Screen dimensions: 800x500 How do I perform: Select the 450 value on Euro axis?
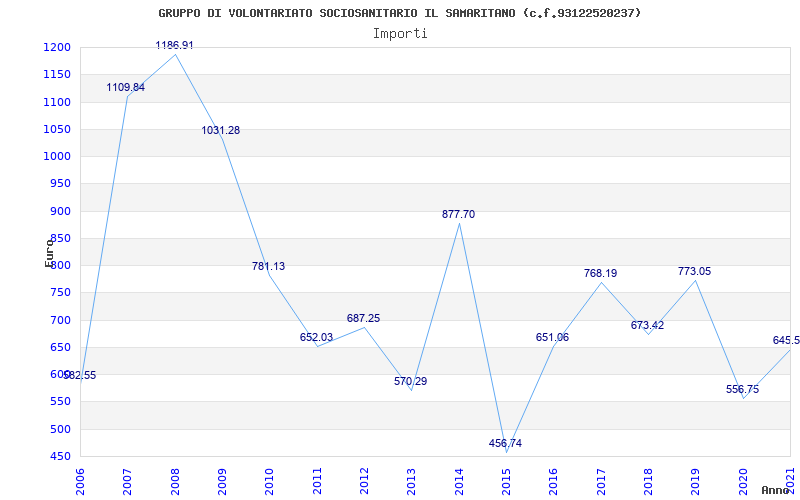coord(60,456)
